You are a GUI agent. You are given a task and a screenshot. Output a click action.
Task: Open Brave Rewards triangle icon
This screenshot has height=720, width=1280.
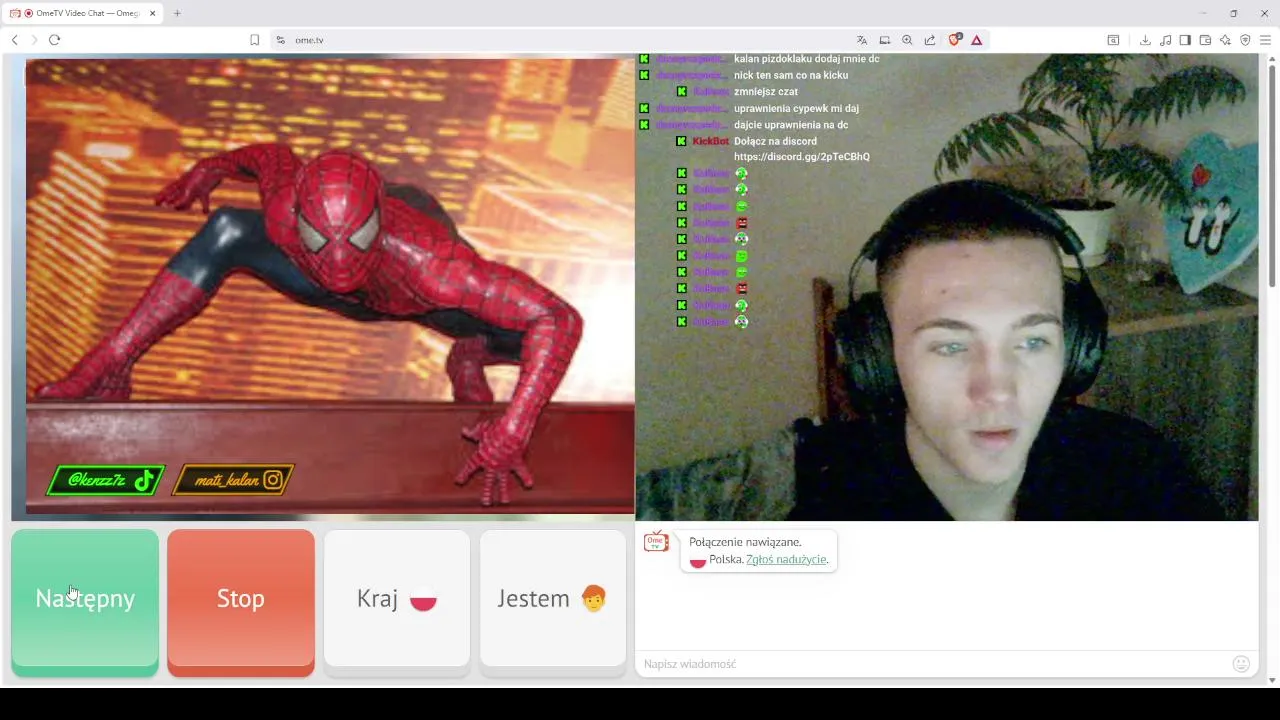click(x=977, y=40)
